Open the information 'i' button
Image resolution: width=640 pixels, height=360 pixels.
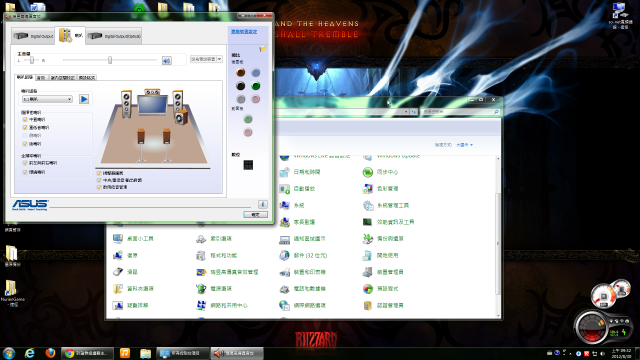(x=263, y=204)
